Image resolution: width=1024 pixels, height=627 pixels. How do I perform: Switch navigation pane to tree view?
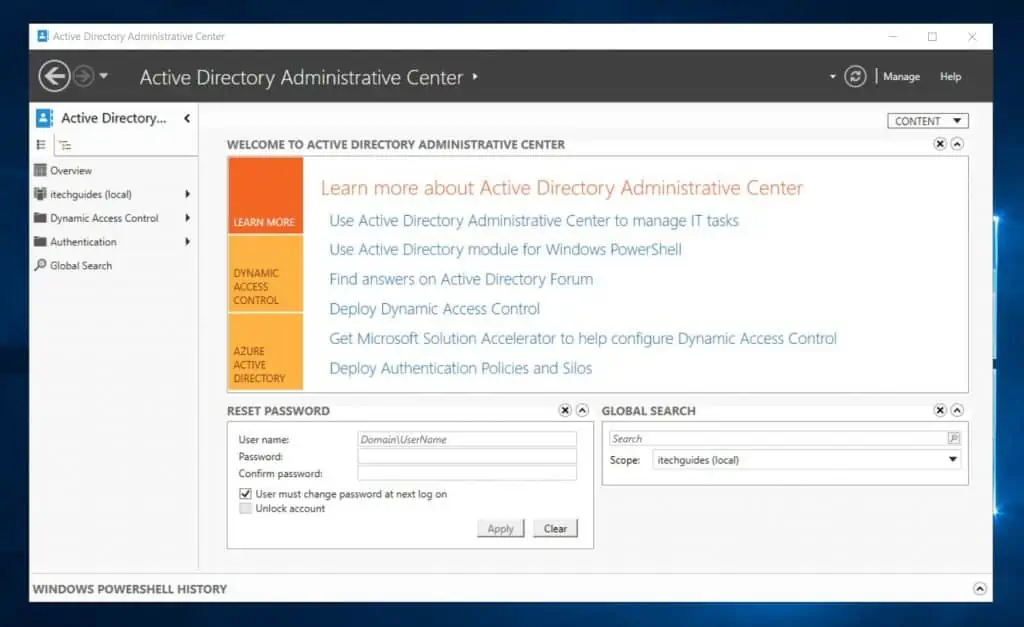[x=65, y=145]
